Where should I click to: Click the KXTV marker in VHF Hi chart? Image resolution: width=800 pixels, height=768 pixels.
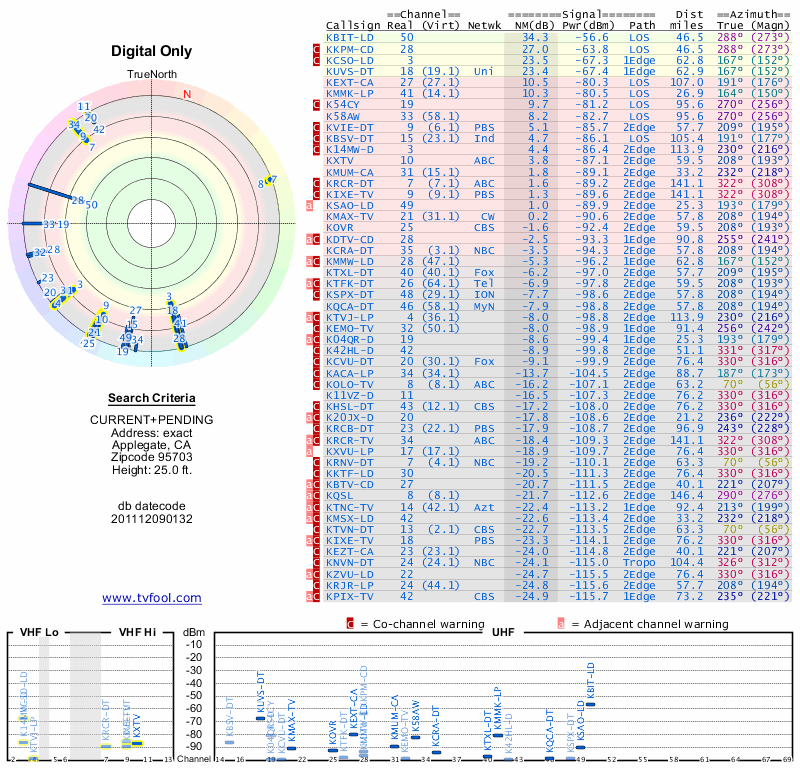coord(137,743)
